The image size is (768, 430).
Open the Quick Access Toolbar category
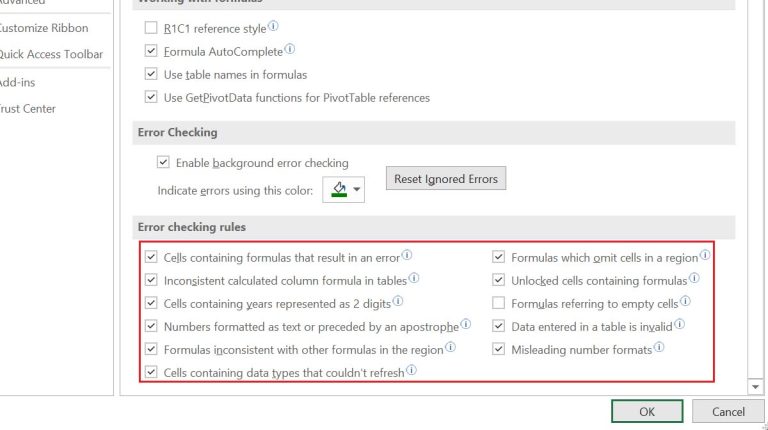click(x=51, y=54)
